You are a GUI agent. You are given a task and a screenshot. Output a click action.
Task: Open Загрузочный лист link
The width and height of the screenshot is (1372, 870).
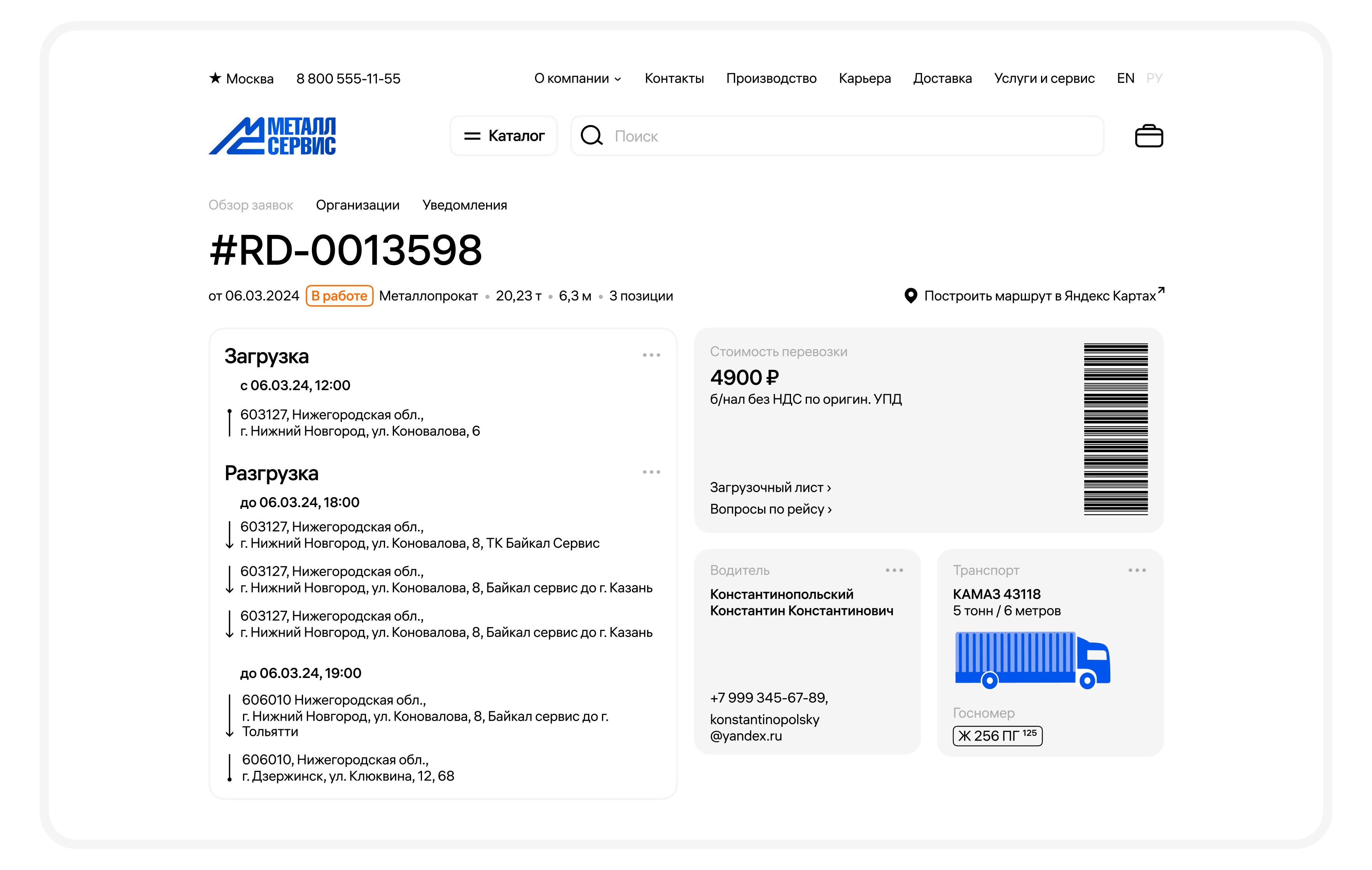click(770, 487)
